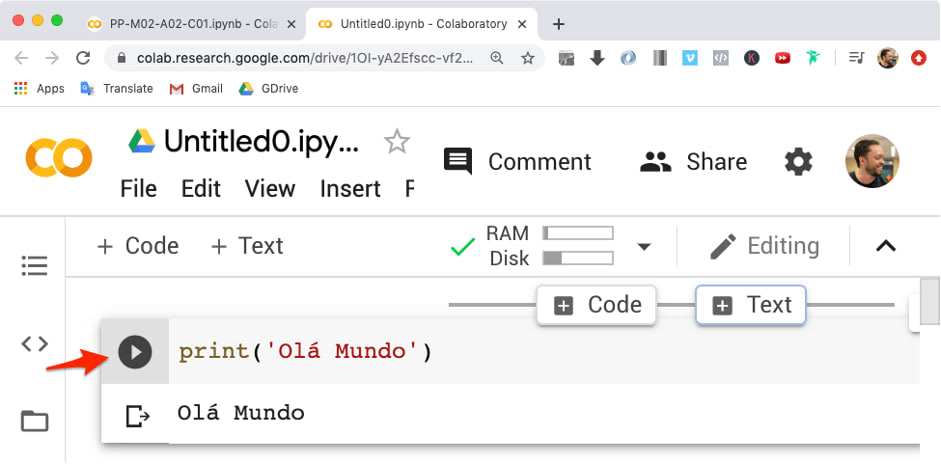Click the Colab CO logo

(59, 158)
